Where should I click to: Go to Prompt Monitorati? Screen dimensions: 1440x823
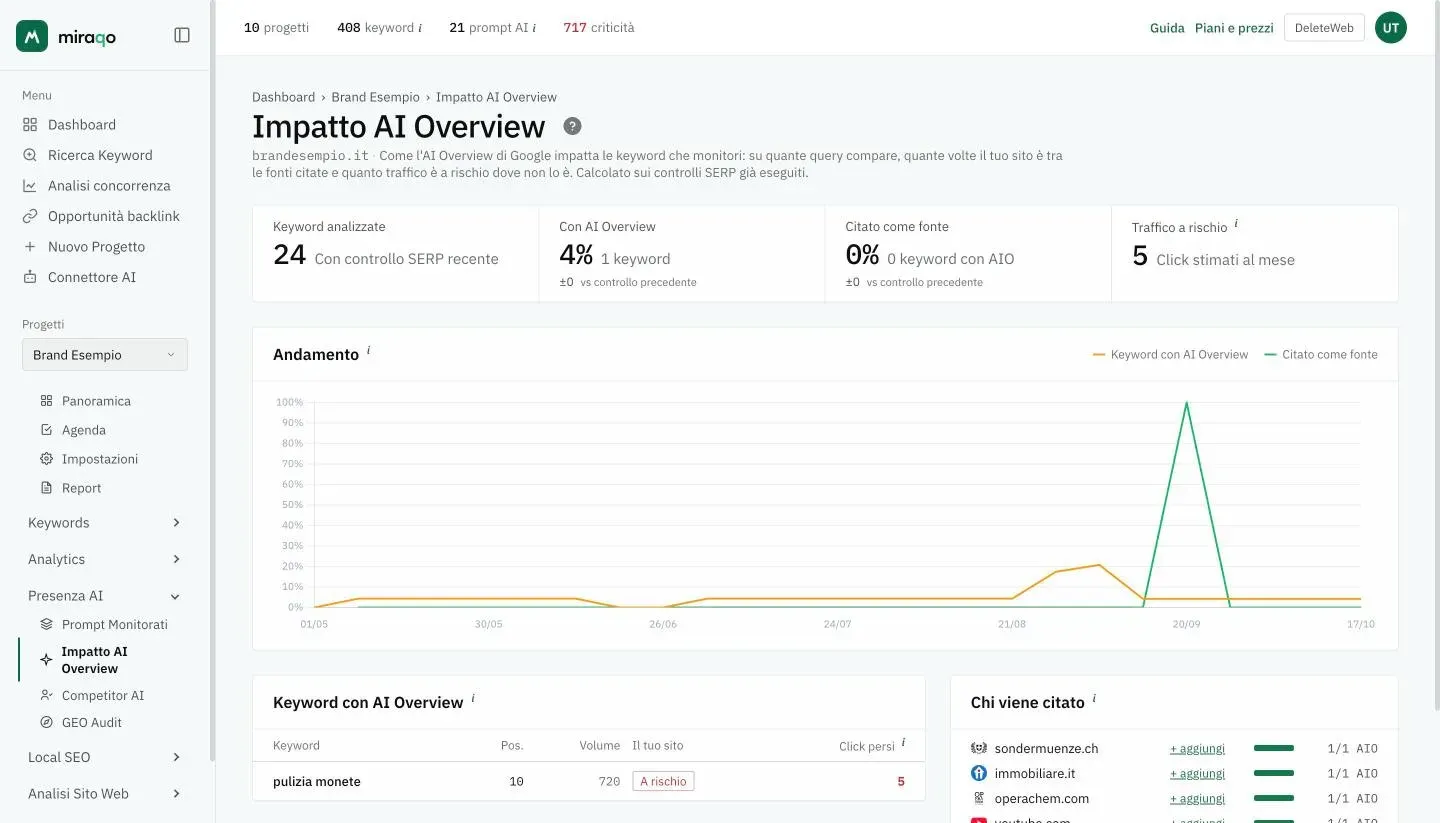(105, 624)
